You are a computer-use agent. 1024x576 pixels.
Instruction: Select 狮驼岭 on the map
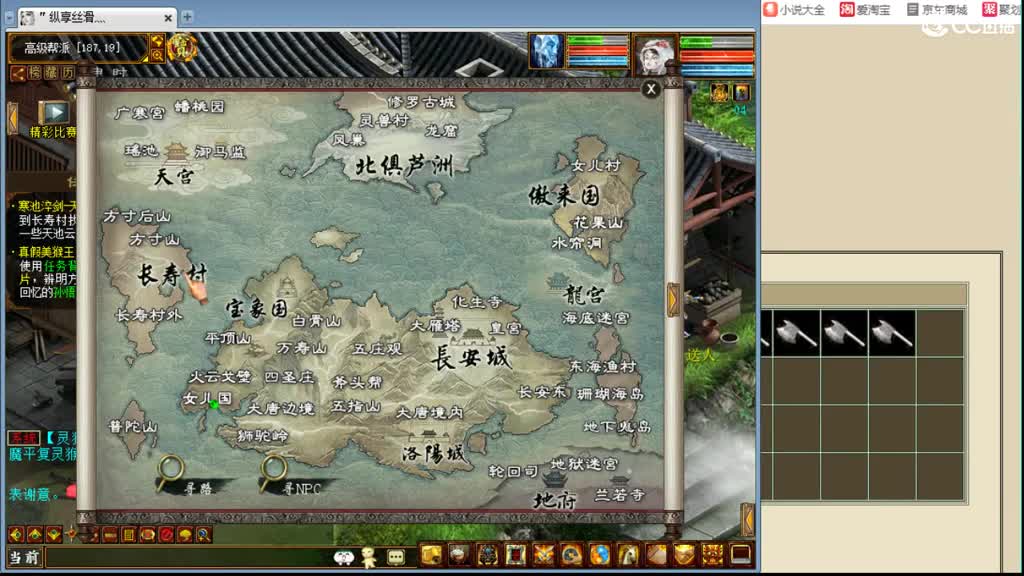pyautogui.click(x=263, y=435)
